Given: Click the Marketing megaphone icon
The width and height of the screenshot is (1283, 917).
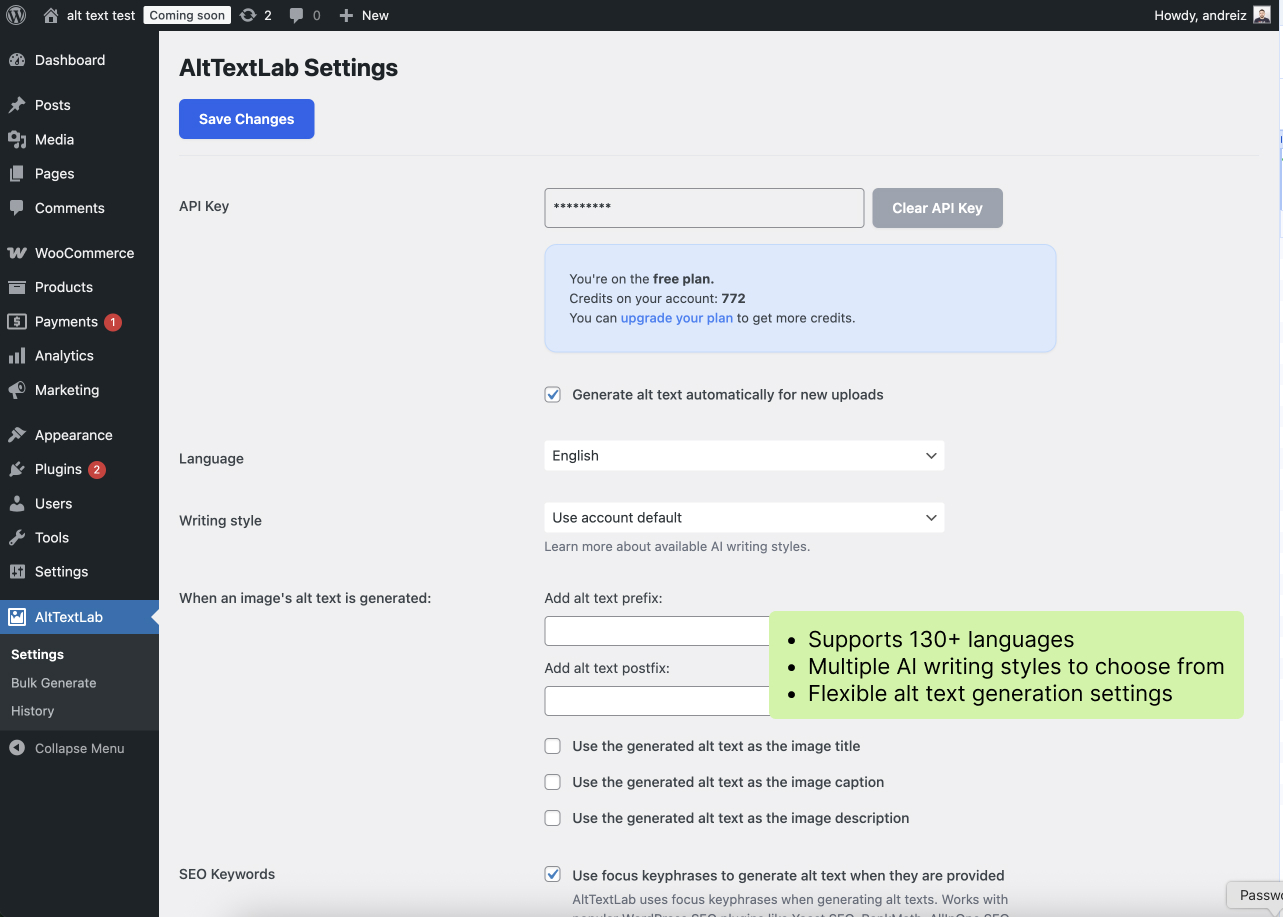Looking at the screenshot, I should (x=17, y=390).
